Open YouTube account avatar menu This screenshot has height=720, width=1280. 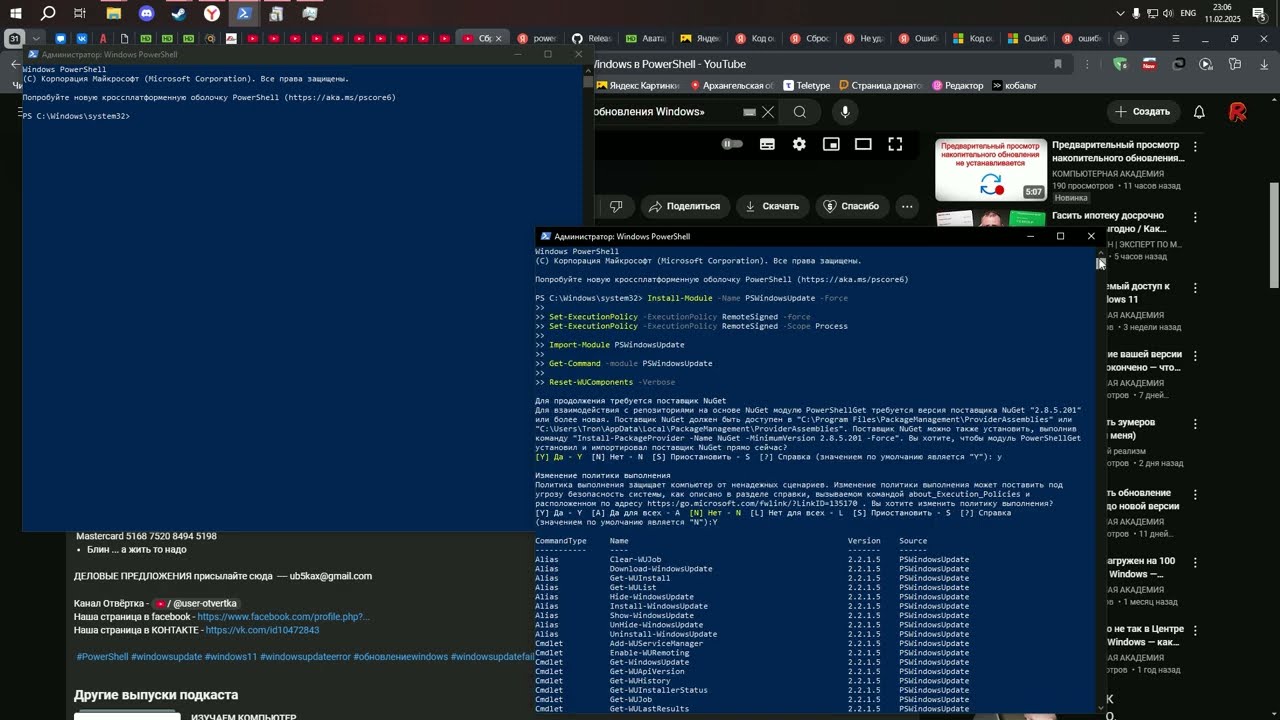[x=1238, y=112]
